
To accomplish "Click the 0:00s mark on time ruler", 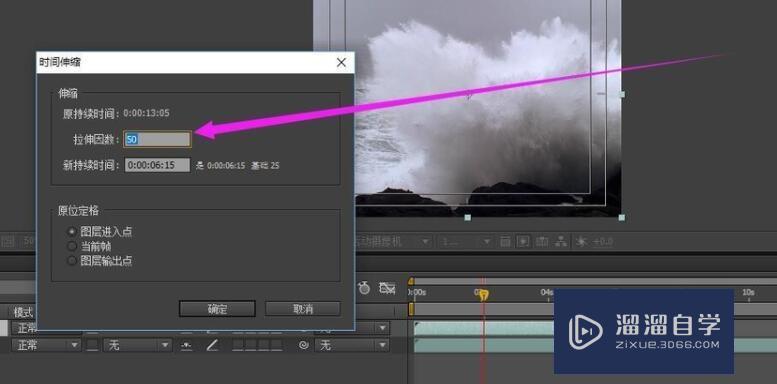I will [417, 292].
